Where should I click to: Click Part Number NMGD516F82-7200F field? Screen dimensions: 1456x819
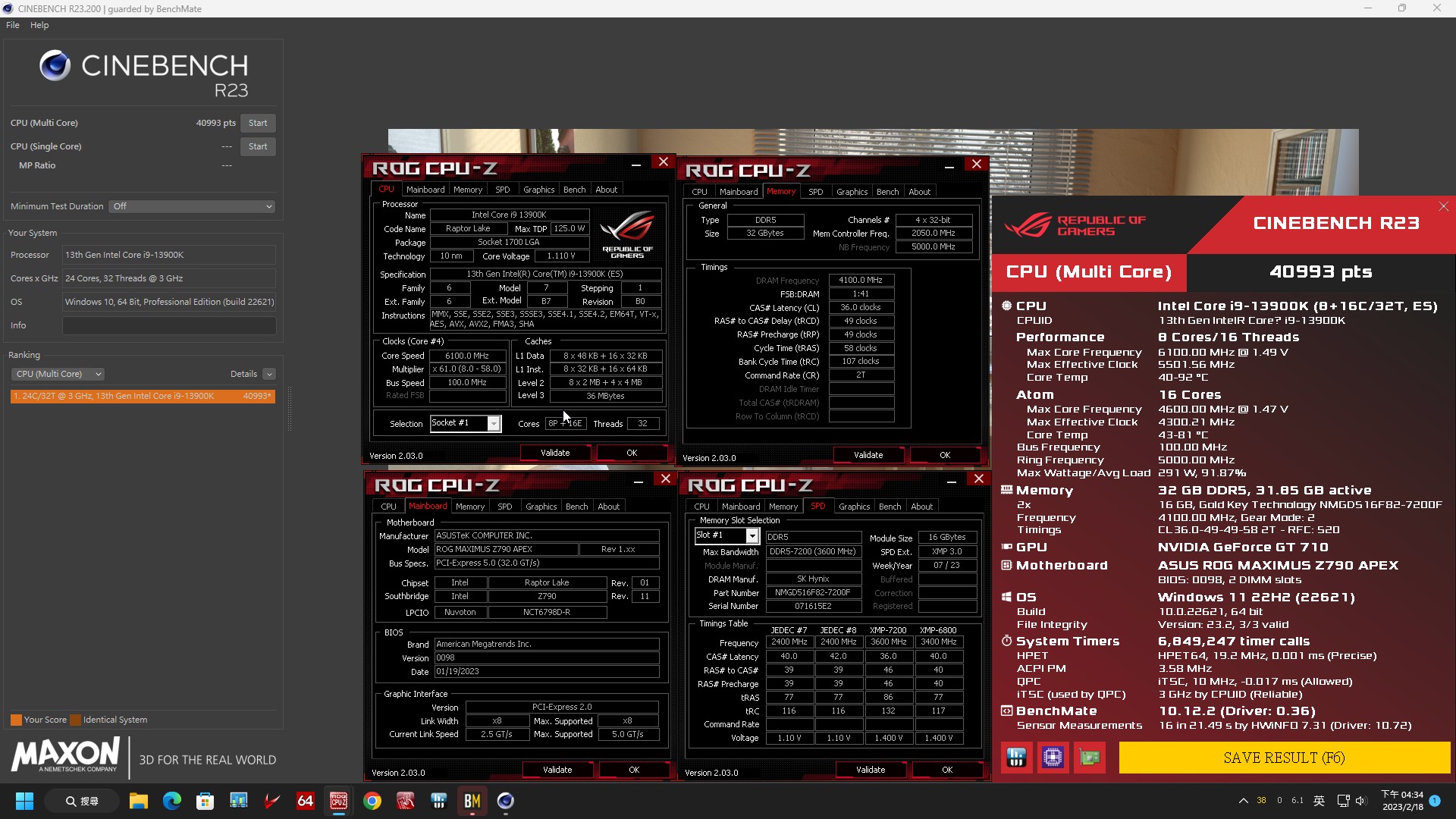click(813, 593)
